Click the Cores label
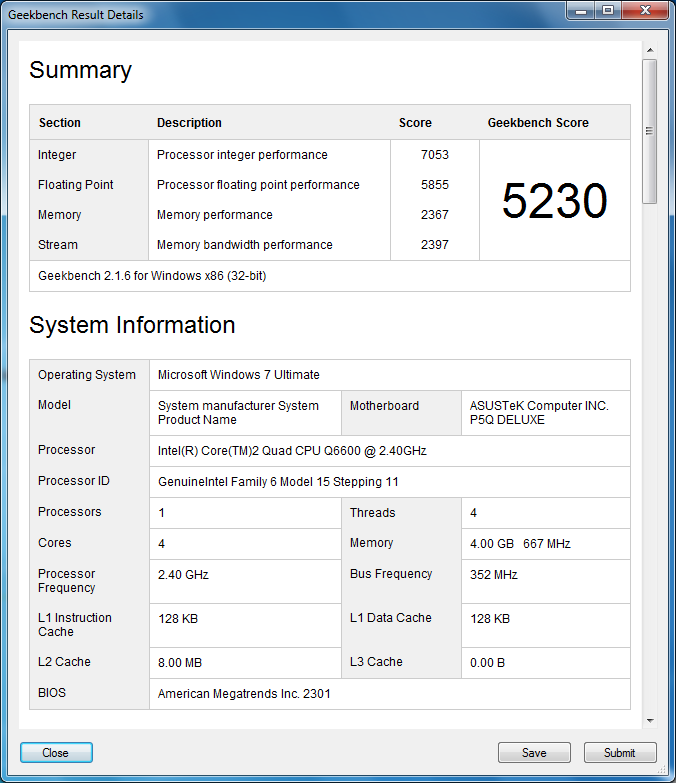676x783 pixels. 54,543
